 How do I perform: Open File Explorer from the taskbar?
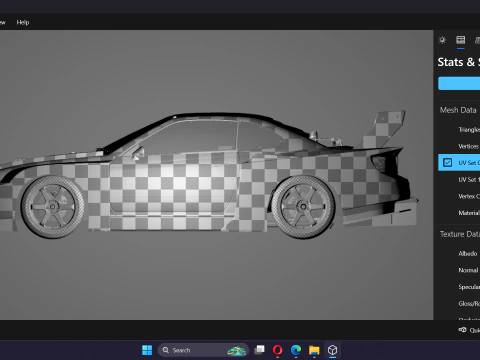pyautogui.click(x=314, y=350)
